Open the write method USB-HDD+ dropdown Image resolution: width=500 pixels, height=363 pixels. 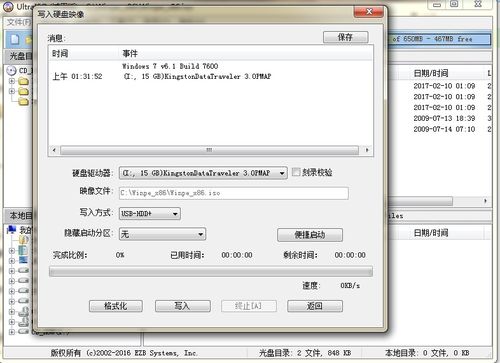tap(150, 214)
